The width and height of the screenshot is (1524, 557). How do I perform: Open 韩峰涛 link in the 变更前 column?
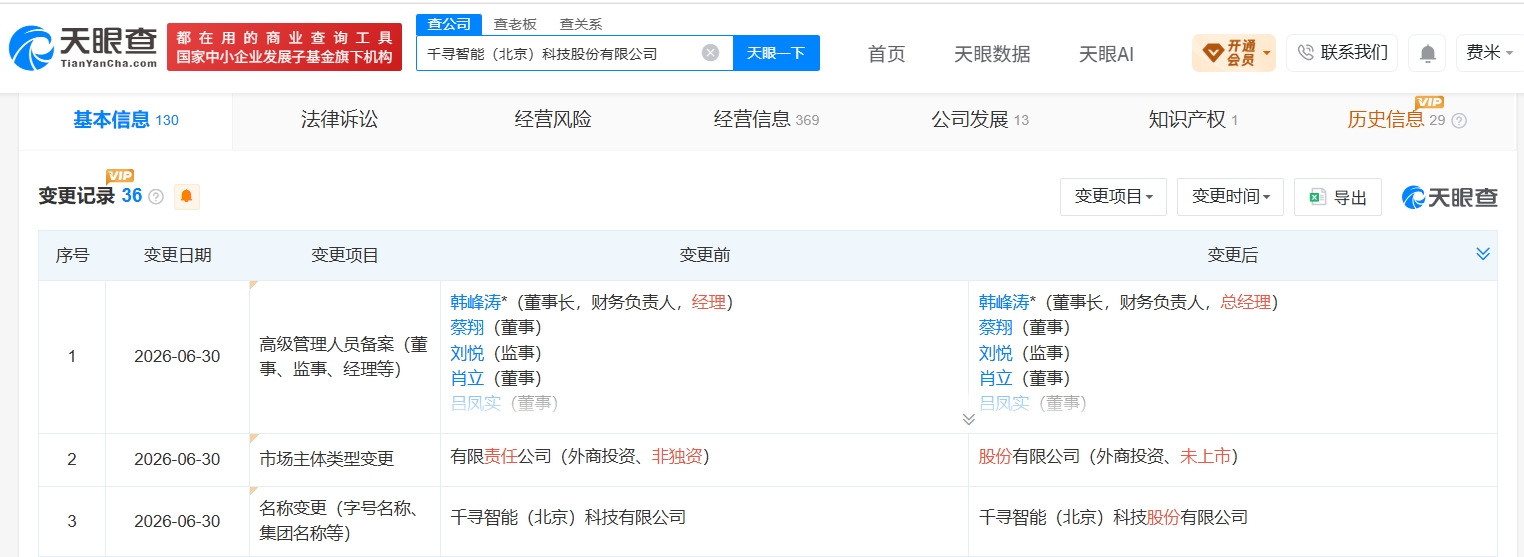[x=475, y=302]
